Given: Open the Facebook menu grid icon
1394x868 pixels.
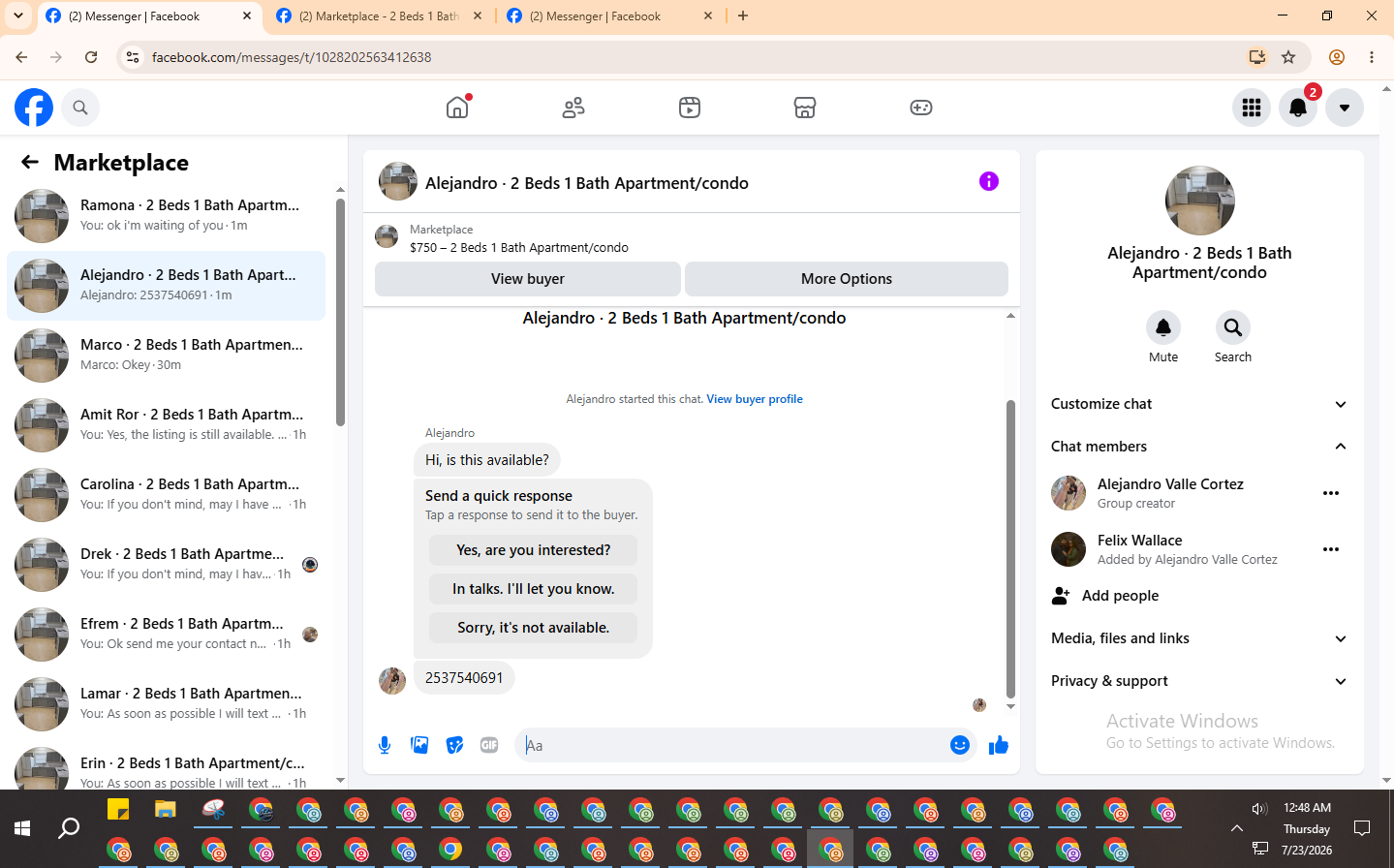Looking at the screenshot, I should pos(1252,108).
